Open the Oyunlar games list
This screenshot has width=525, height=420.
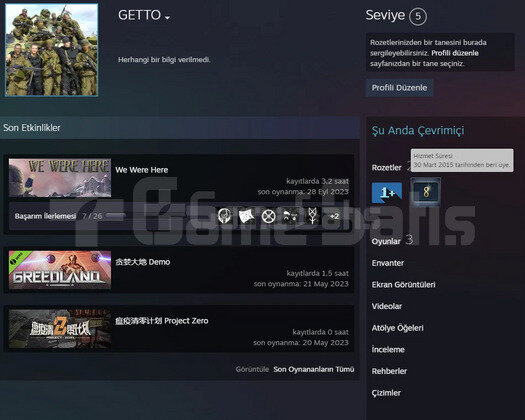point(386,241)
